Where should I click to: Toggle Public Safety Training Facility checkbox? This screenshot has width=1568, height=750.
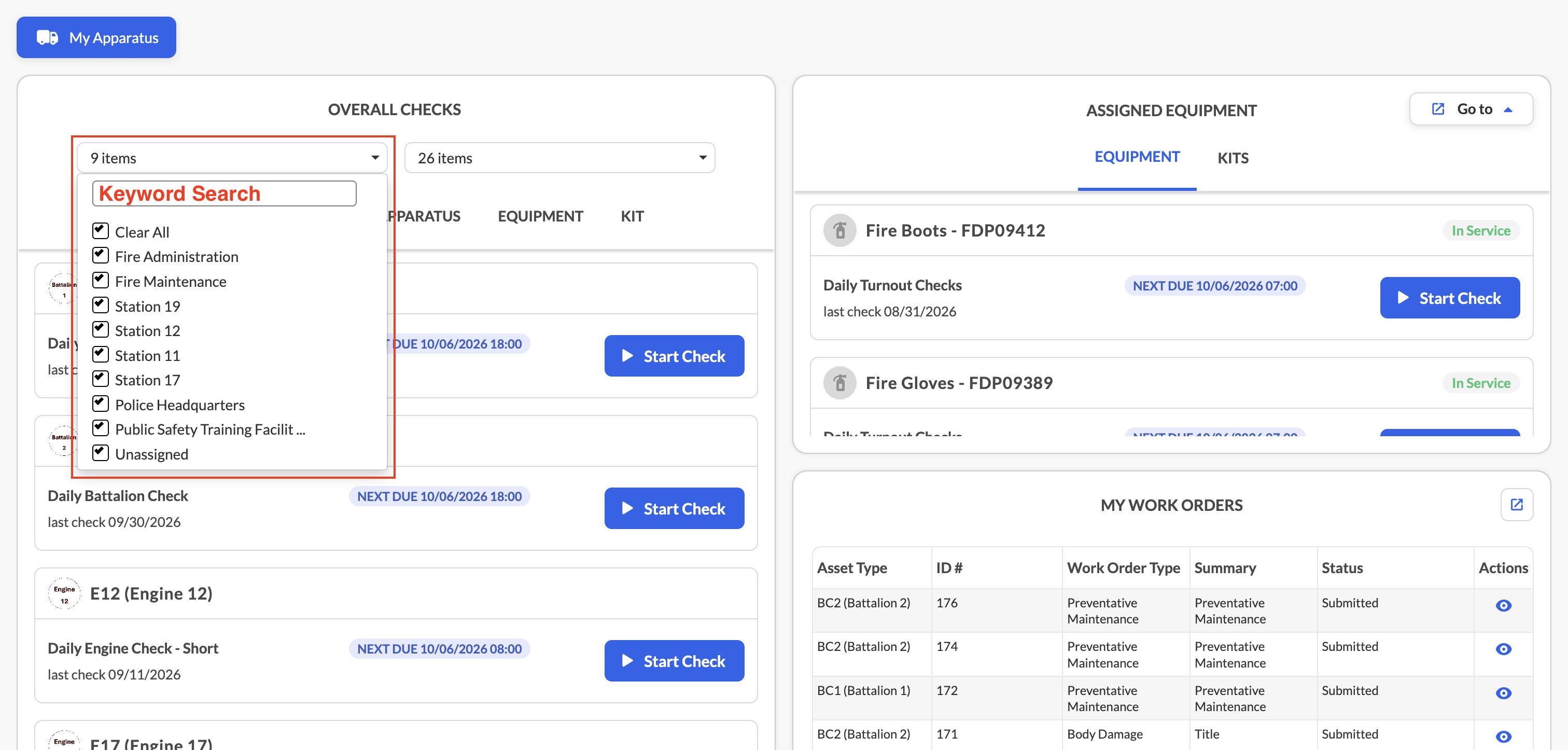tap(101, 428)
